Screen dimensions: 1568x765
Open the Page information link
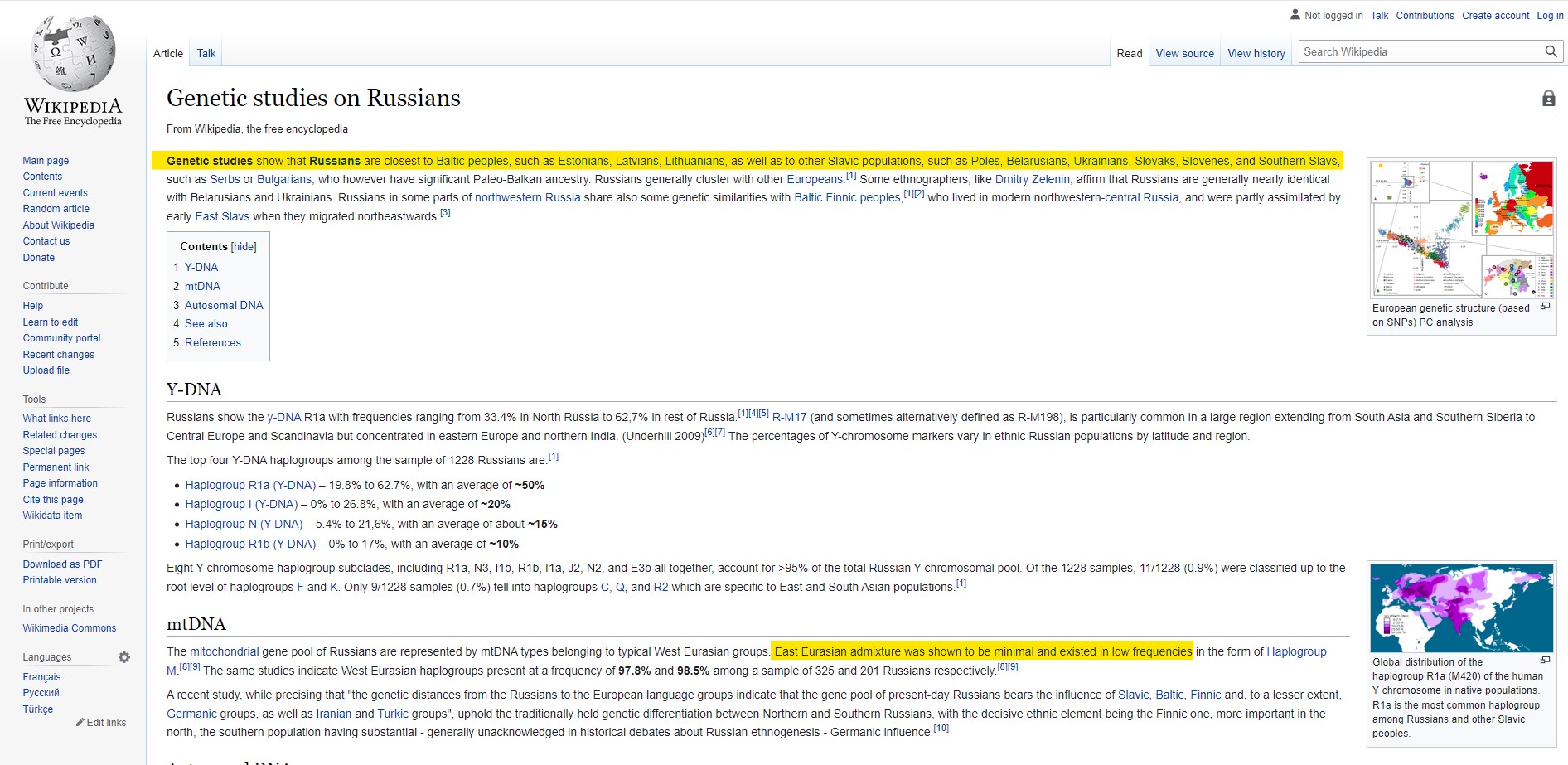click(60, 483)
